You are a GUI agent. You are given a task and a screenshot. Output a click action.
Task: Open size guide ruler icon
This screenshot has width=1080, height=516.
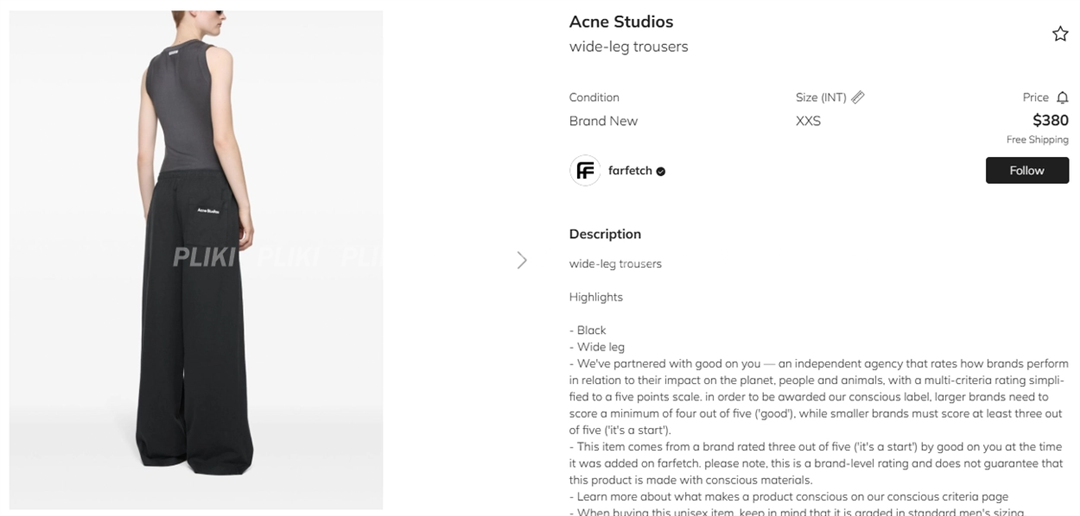[x=858, y=97]
